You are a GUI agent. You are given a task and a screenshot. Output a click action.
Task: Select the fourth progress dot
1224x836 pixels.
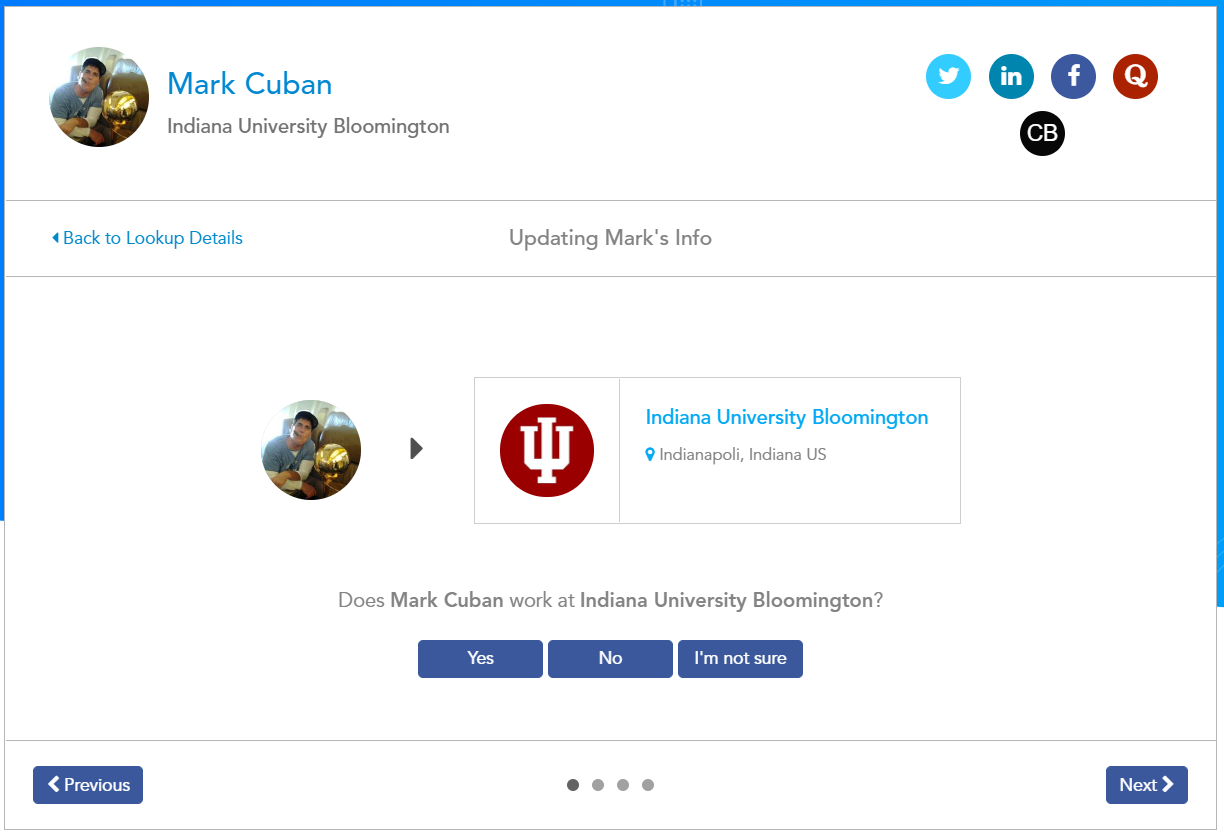point(648,785)
